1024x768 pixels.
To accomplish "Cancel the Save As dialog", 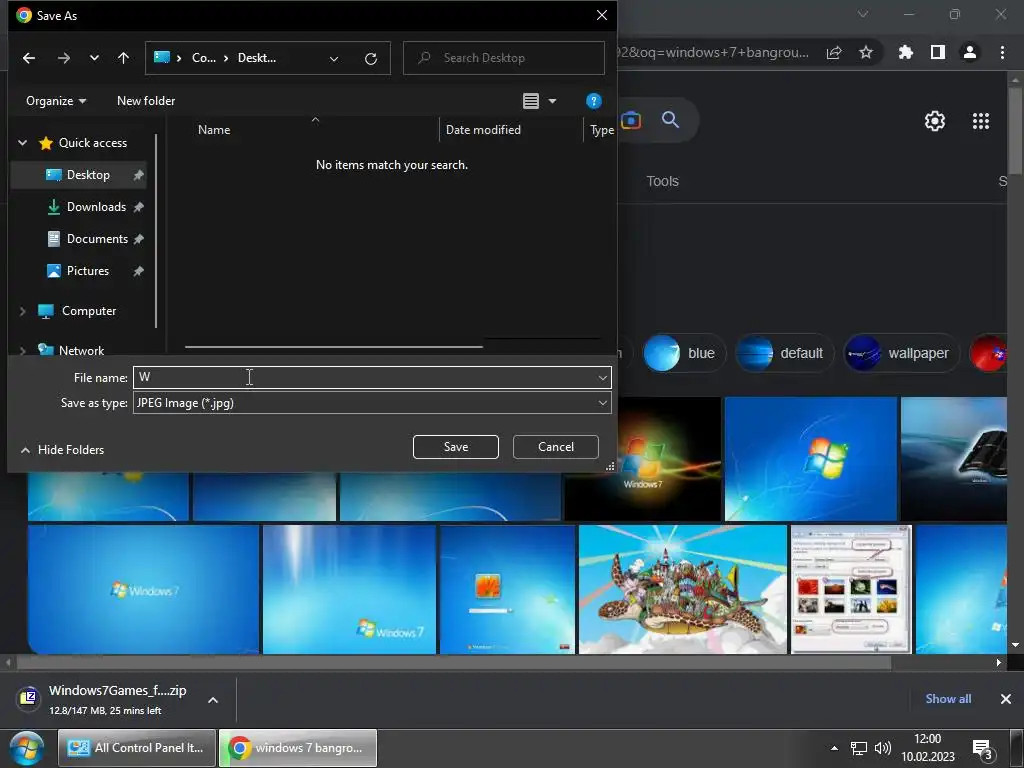I will click(x=556, y=447).
